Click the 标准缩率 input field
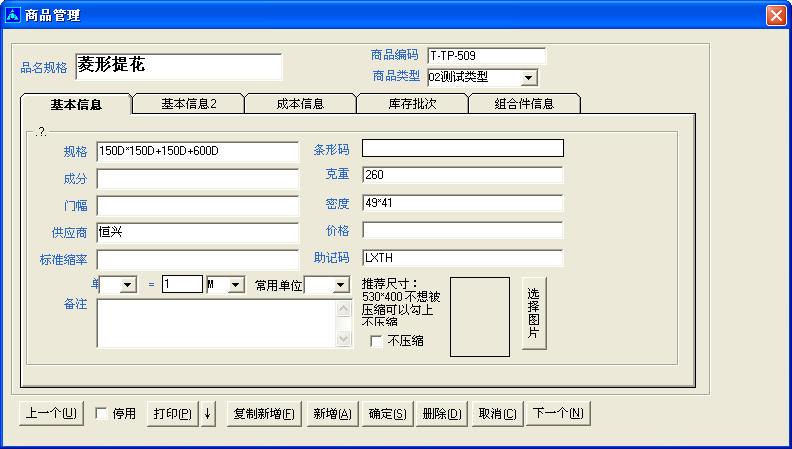 point(197,260)
